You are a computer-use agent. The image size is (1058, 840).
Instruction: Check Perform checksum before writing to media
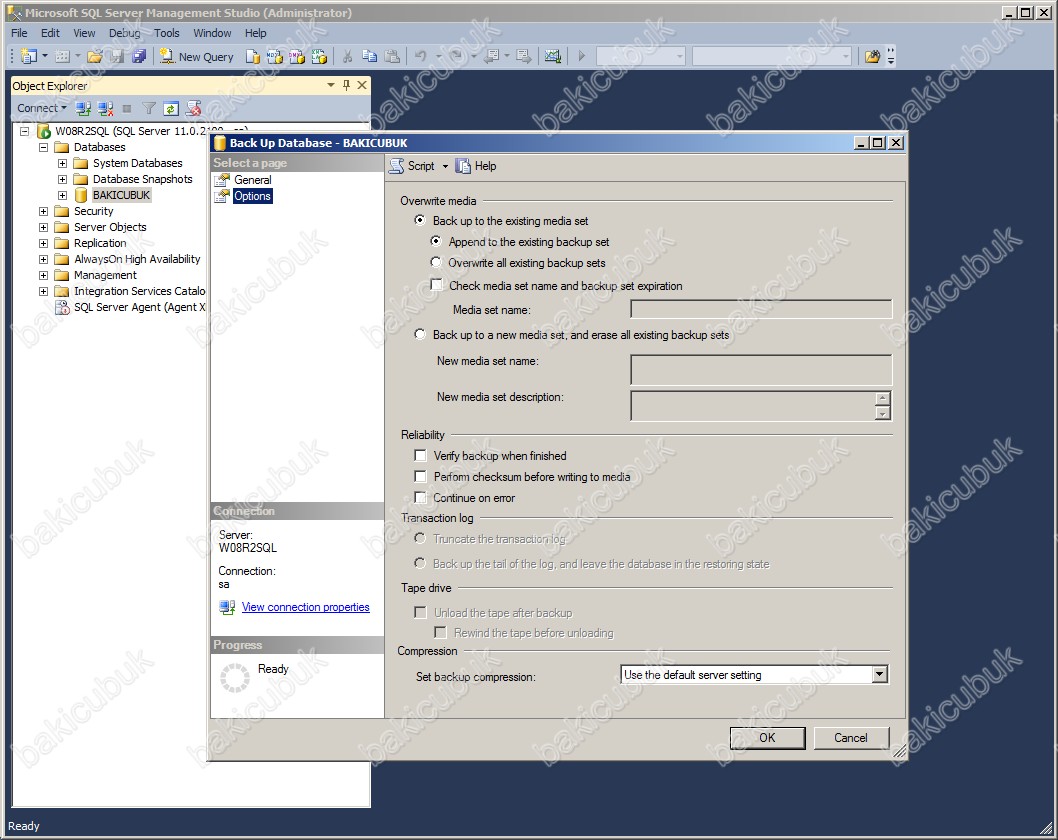pyautogui.click(x=421, y=477)
